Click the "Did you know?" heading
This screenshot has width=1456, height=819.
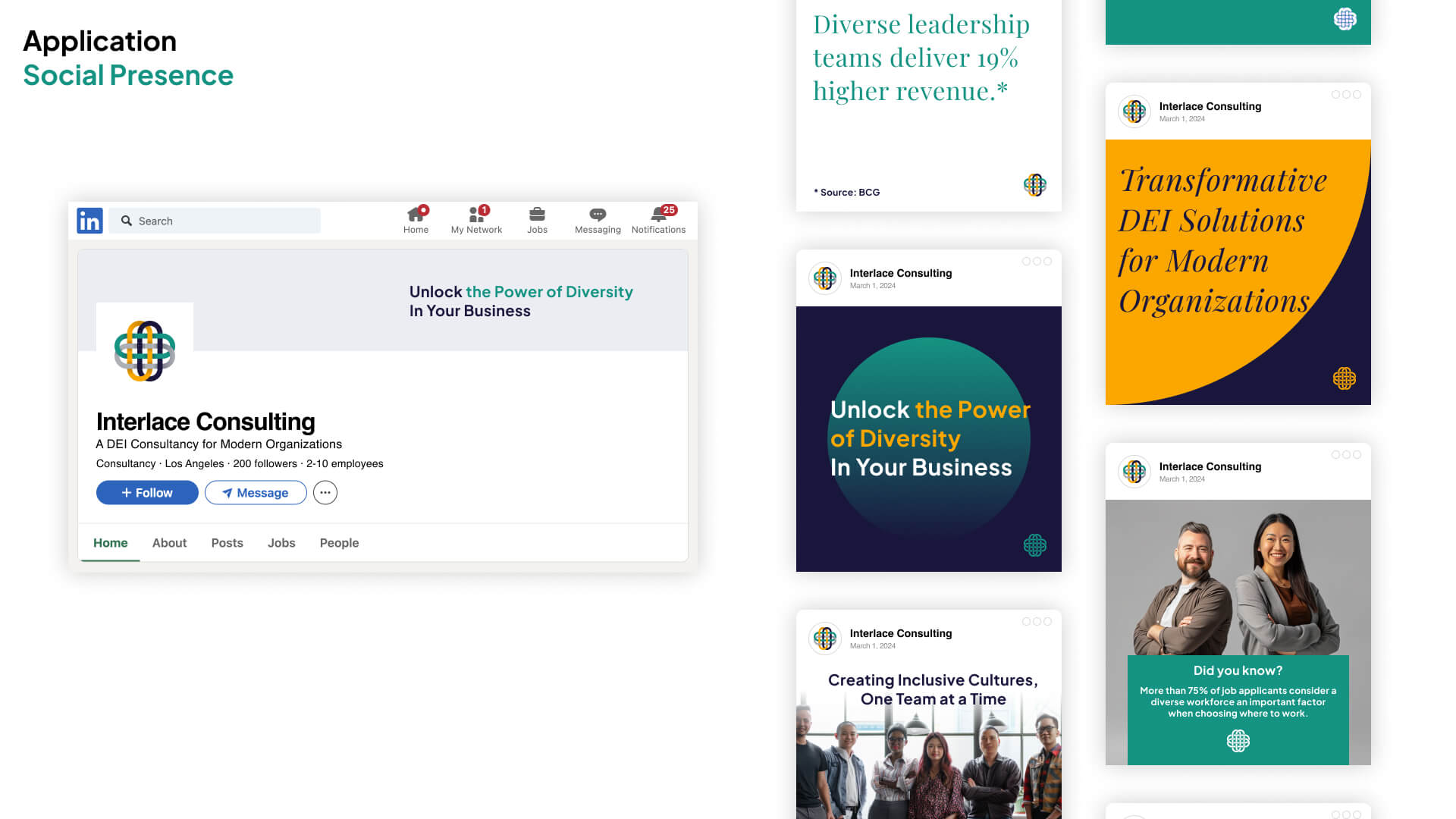tap(1238, 670)
